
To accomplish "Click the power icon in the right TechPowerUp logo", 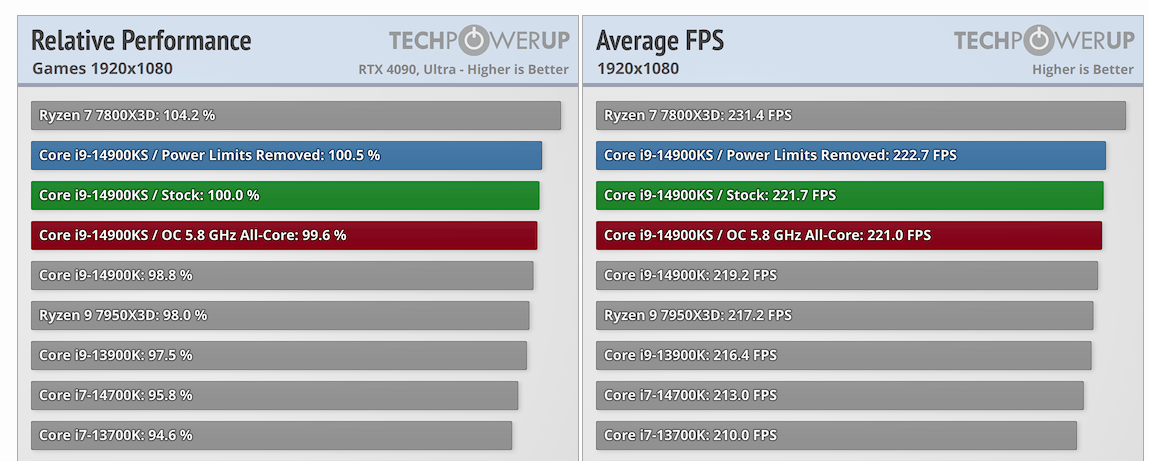I will 1039,40.
